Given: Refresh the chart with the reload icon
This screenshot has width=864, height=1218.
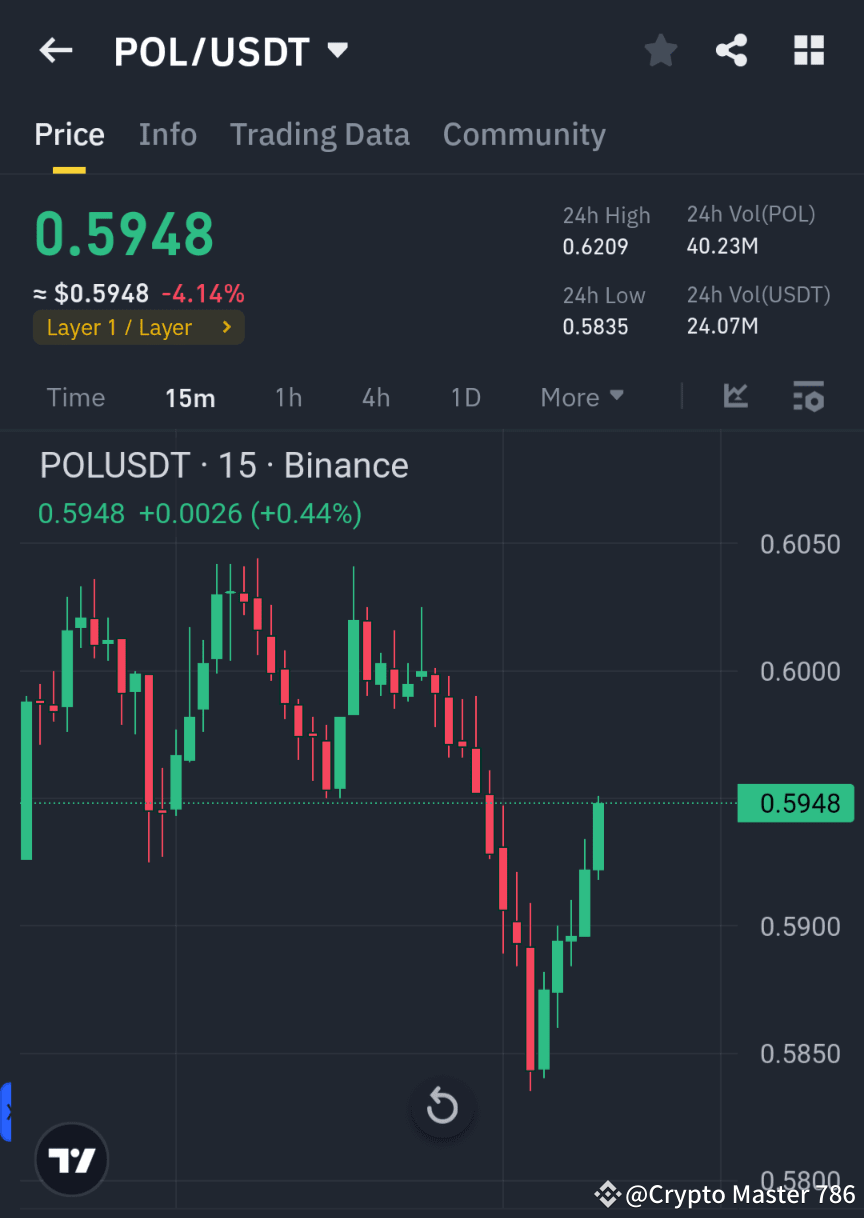Looking at the screenshot, I should [442, 1107].
